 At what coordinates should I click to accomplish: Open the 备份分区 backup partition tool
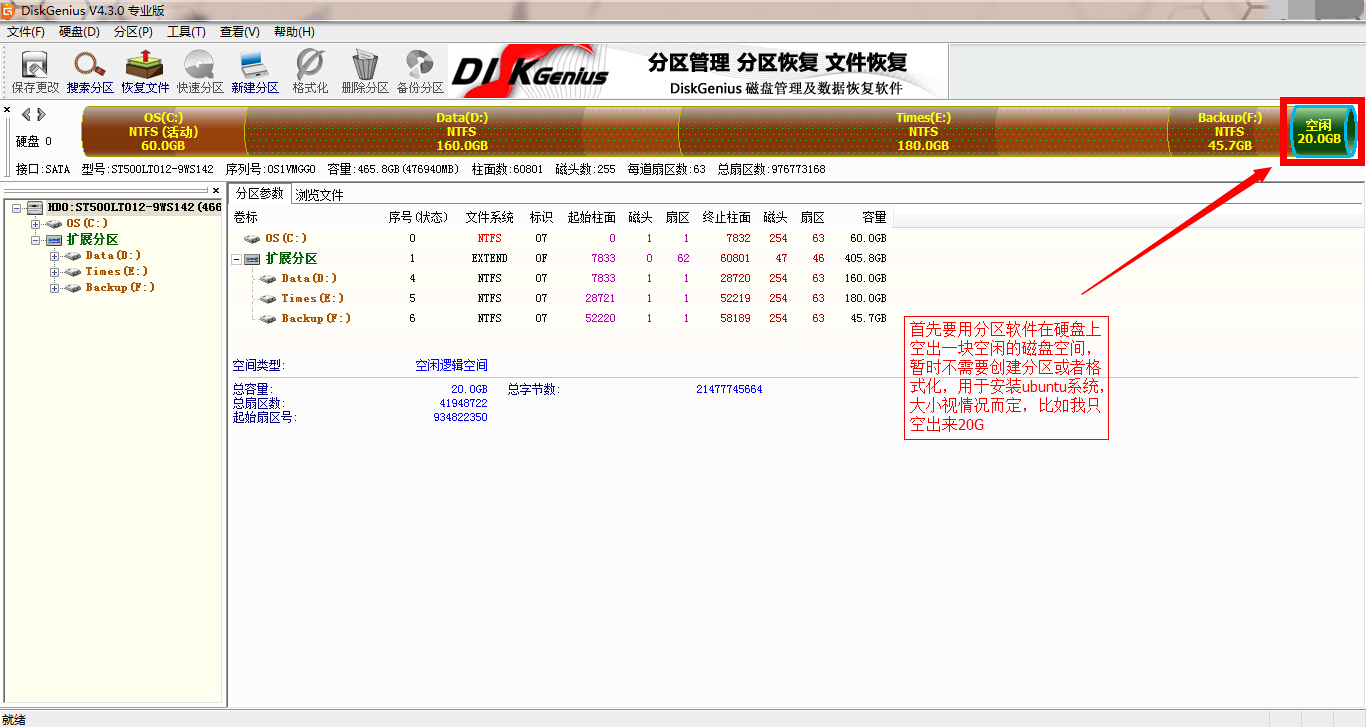click(x=420, y=72)
